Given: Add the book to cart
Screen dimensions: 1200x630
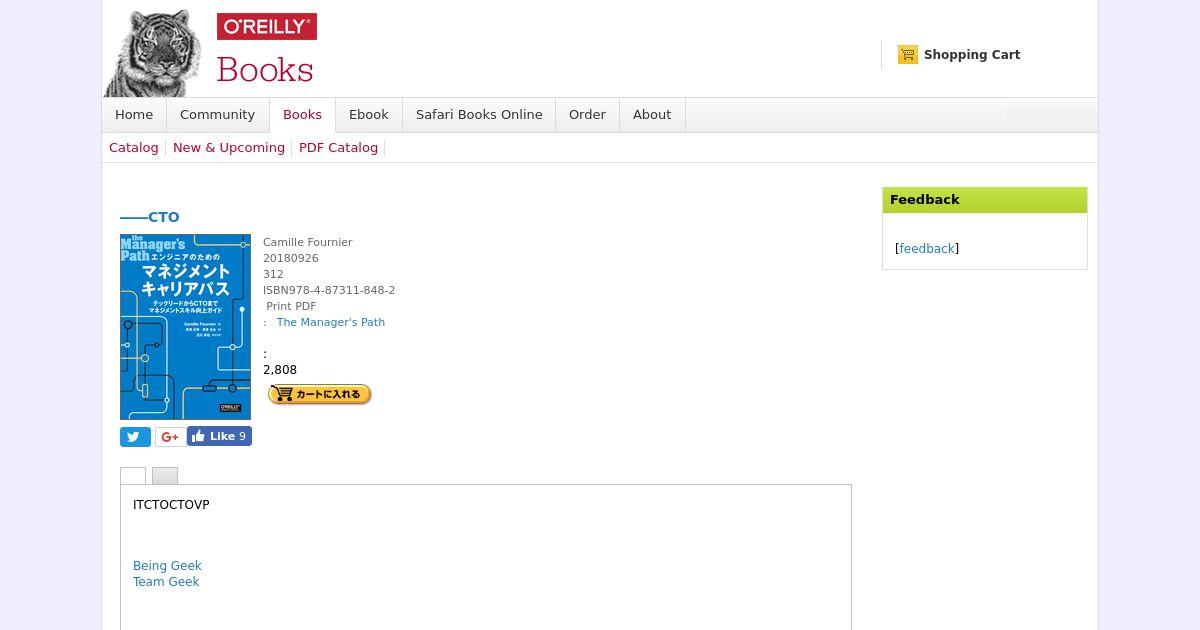Looking at the screenshot, I should 320,395.
